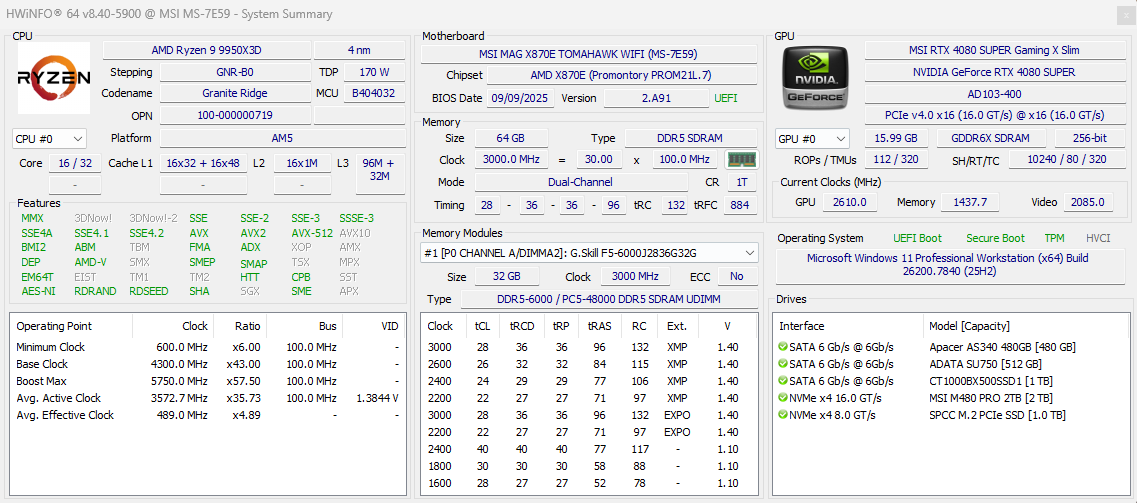Select the Avg. Effective Clock row
The width and height of the screenshot is (1137, 503).
(208, 415)
